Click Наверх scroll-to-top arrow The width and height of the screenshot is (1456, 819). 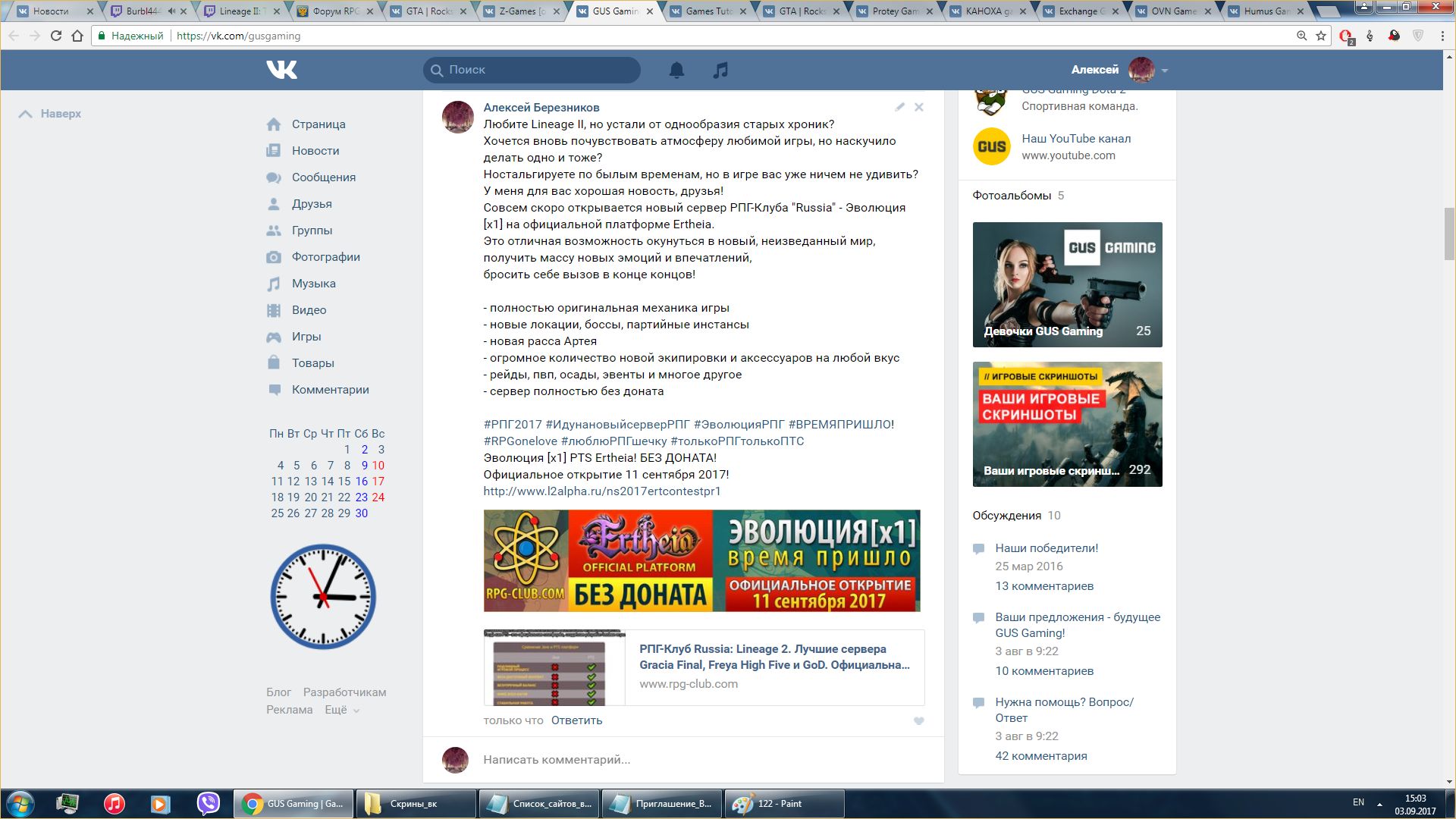(25, 114)
